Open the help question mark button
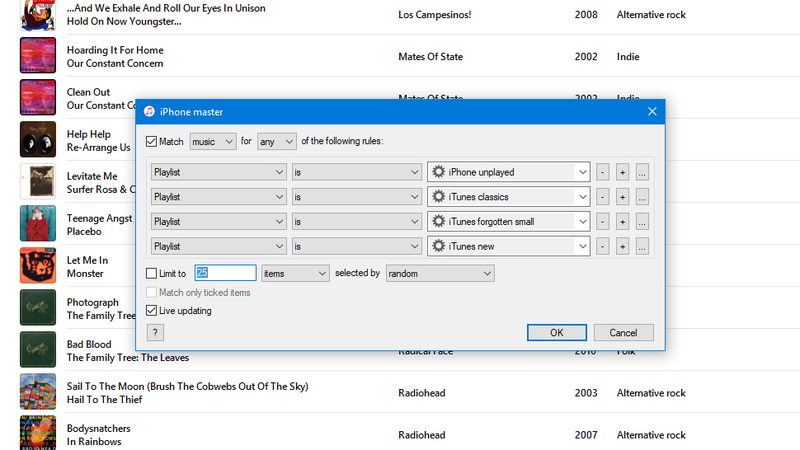The image size is (800, 450). coord(155,333)
